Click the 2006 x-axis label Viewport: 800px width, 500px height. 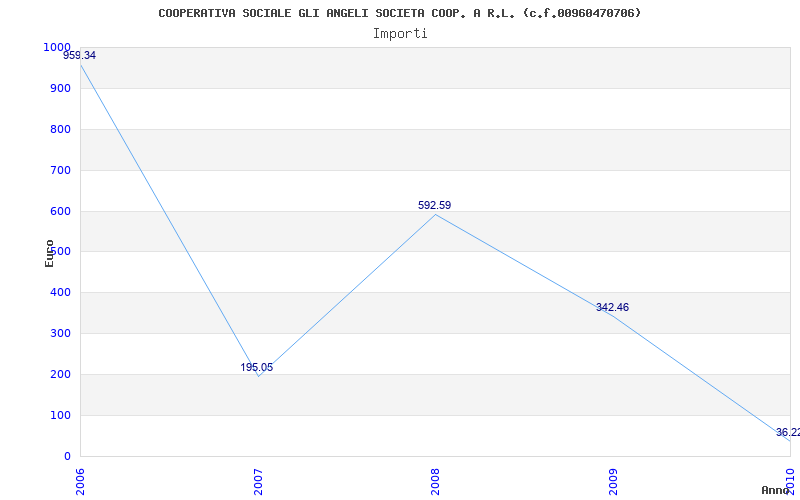[81, 482]
